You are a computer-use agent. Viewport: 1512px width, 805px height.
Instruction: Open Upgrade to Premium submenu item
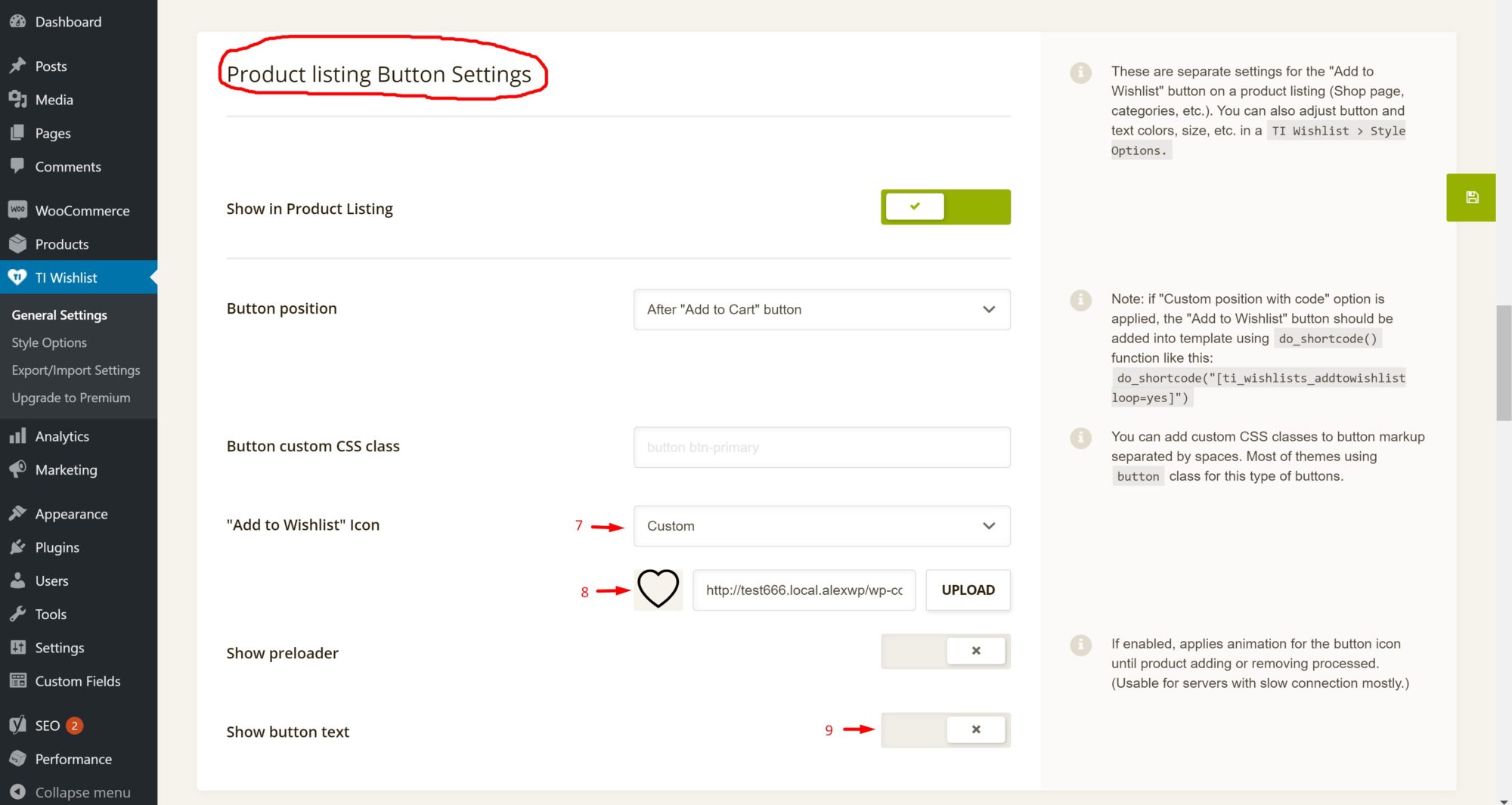click(71, 398)
